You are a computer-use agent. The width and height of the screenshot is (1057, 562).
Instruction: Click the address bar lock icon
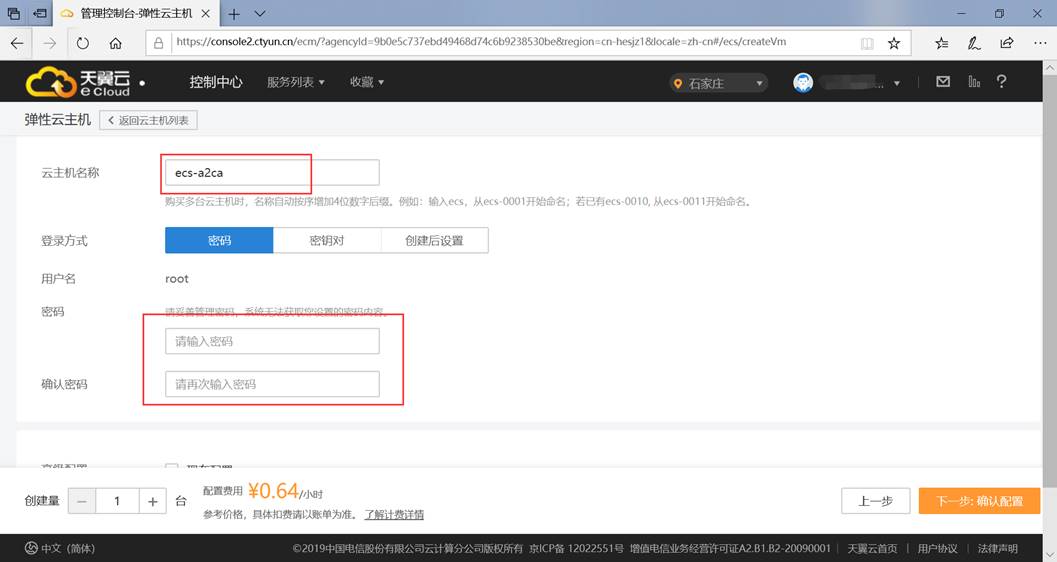coord(158,43)
